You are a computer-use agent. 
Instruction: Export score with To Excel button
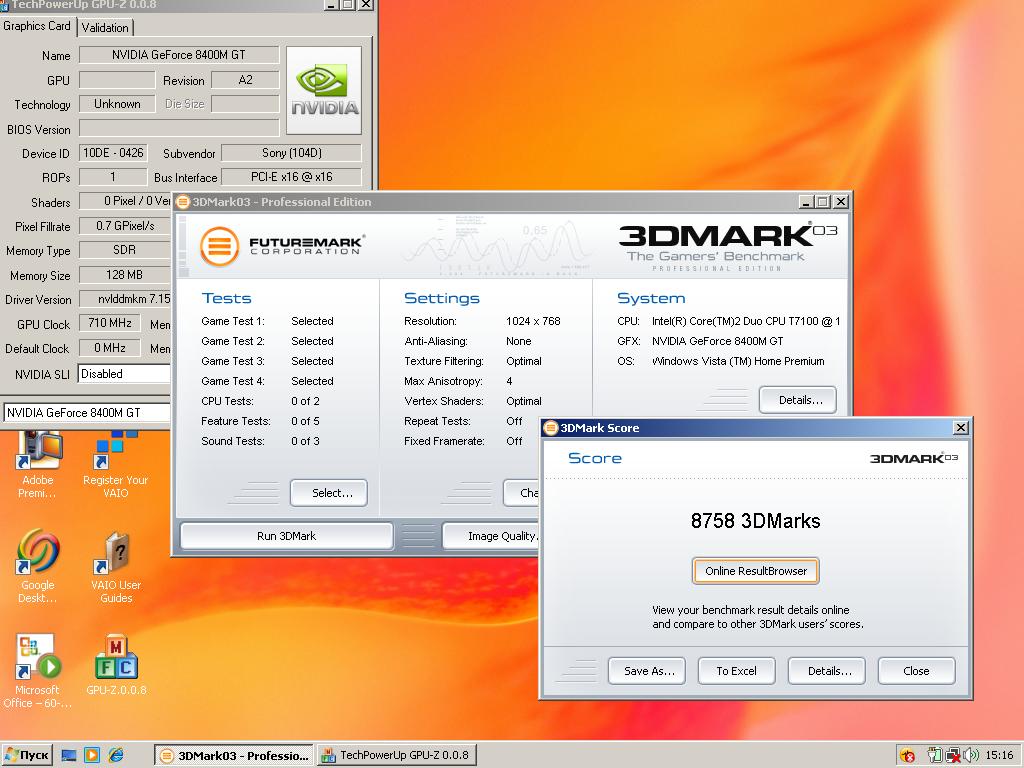pos(737,671)
